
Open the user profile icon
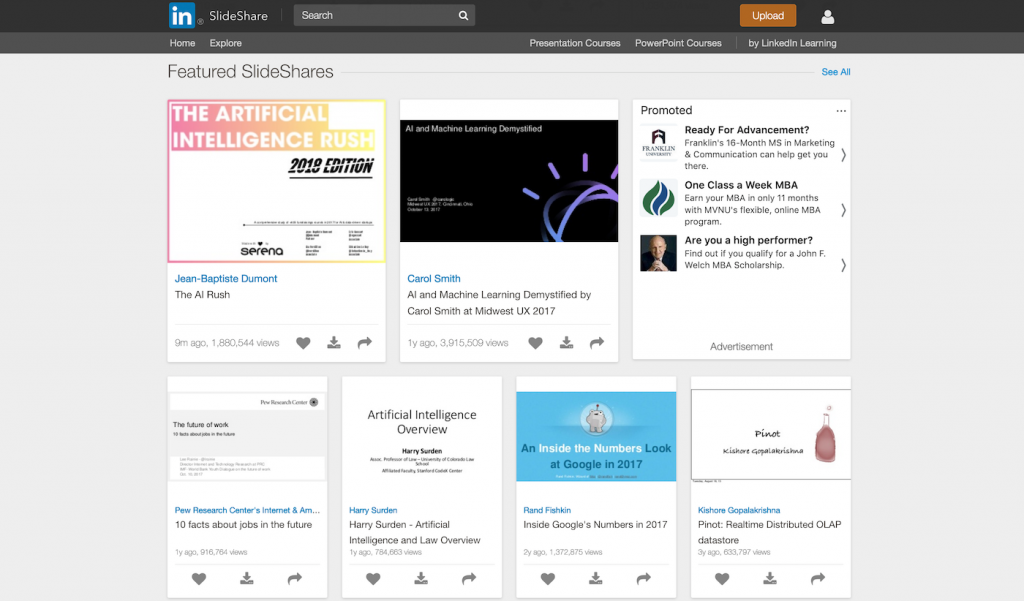coord(827,17)
